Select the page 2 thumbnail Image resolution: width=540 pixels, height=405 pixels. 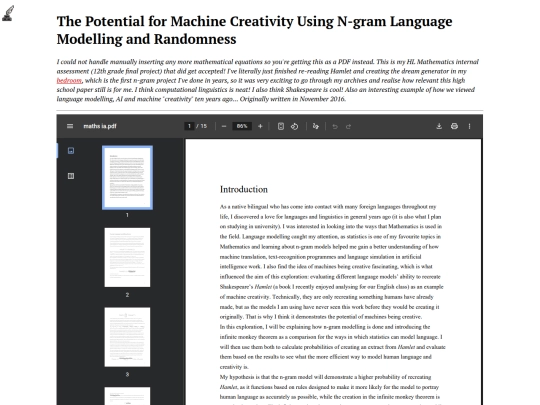(x=127, y=257)
